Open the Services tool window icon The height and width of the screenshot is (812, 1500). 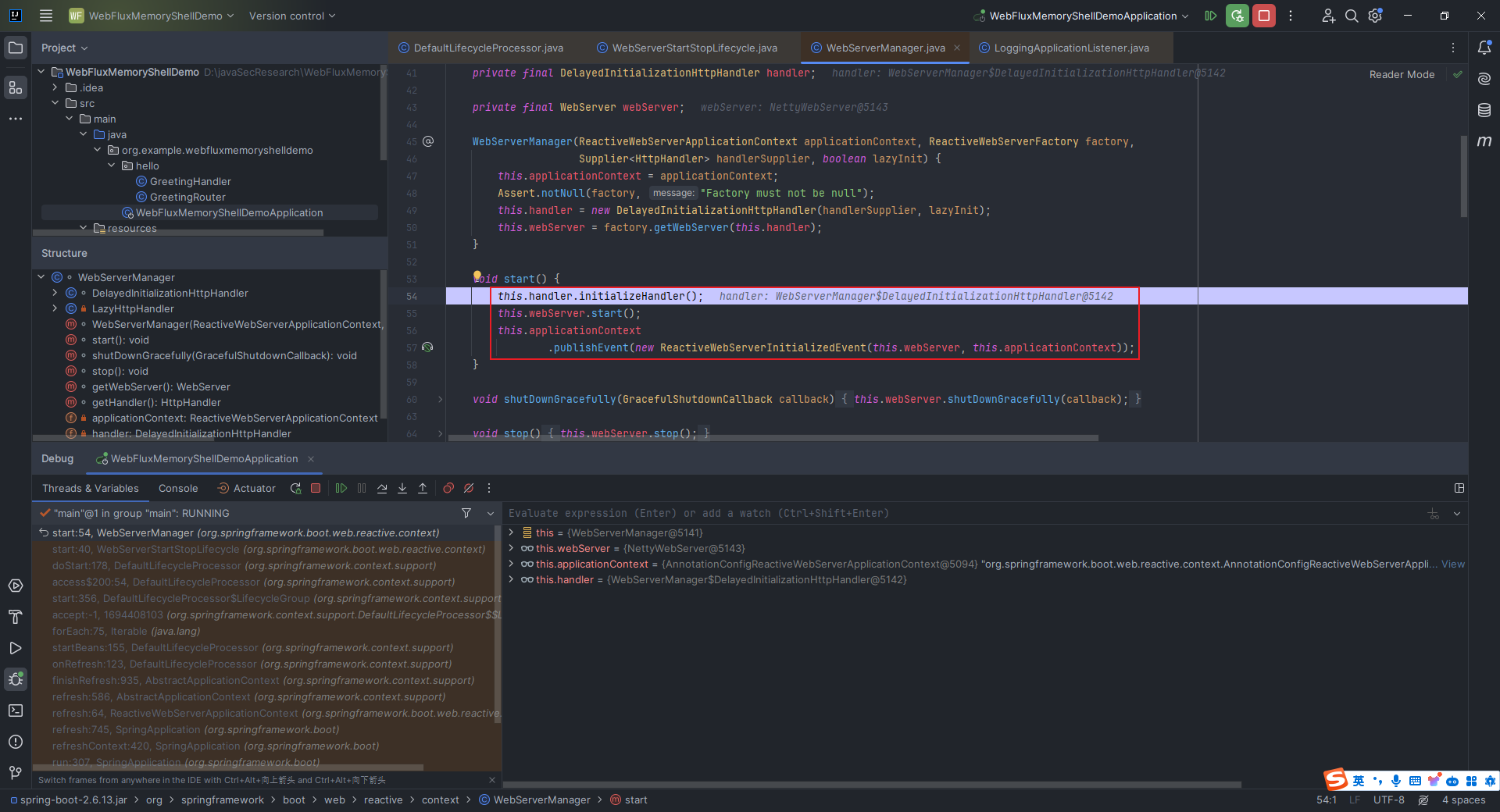coord(16,586)
